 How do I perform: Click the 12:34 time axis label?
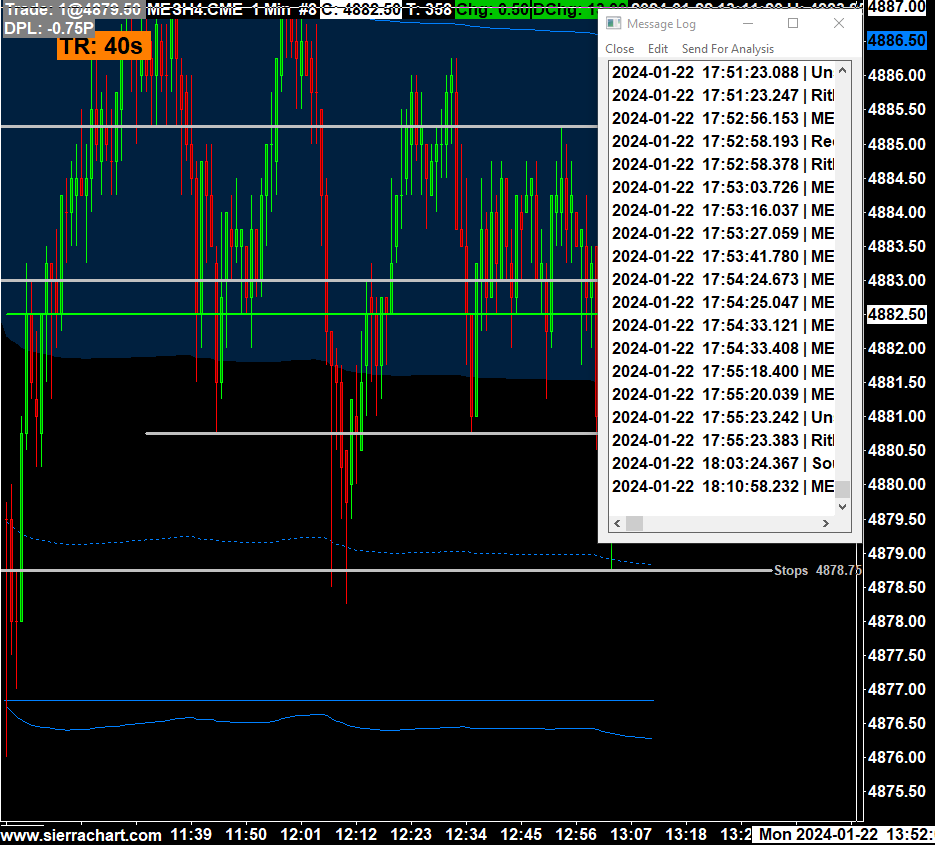pyautogui.click(x=466, y=834)
